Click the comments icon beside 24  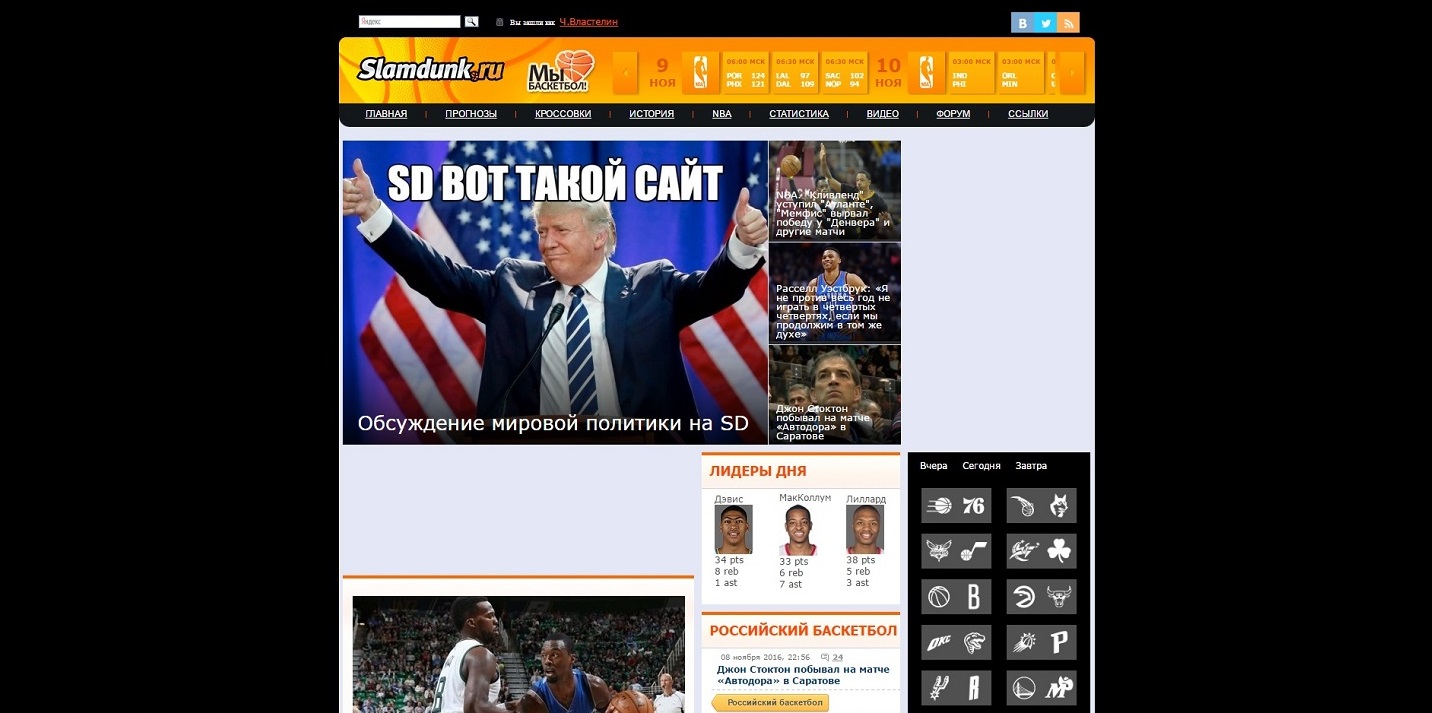[x=824, y=657]
